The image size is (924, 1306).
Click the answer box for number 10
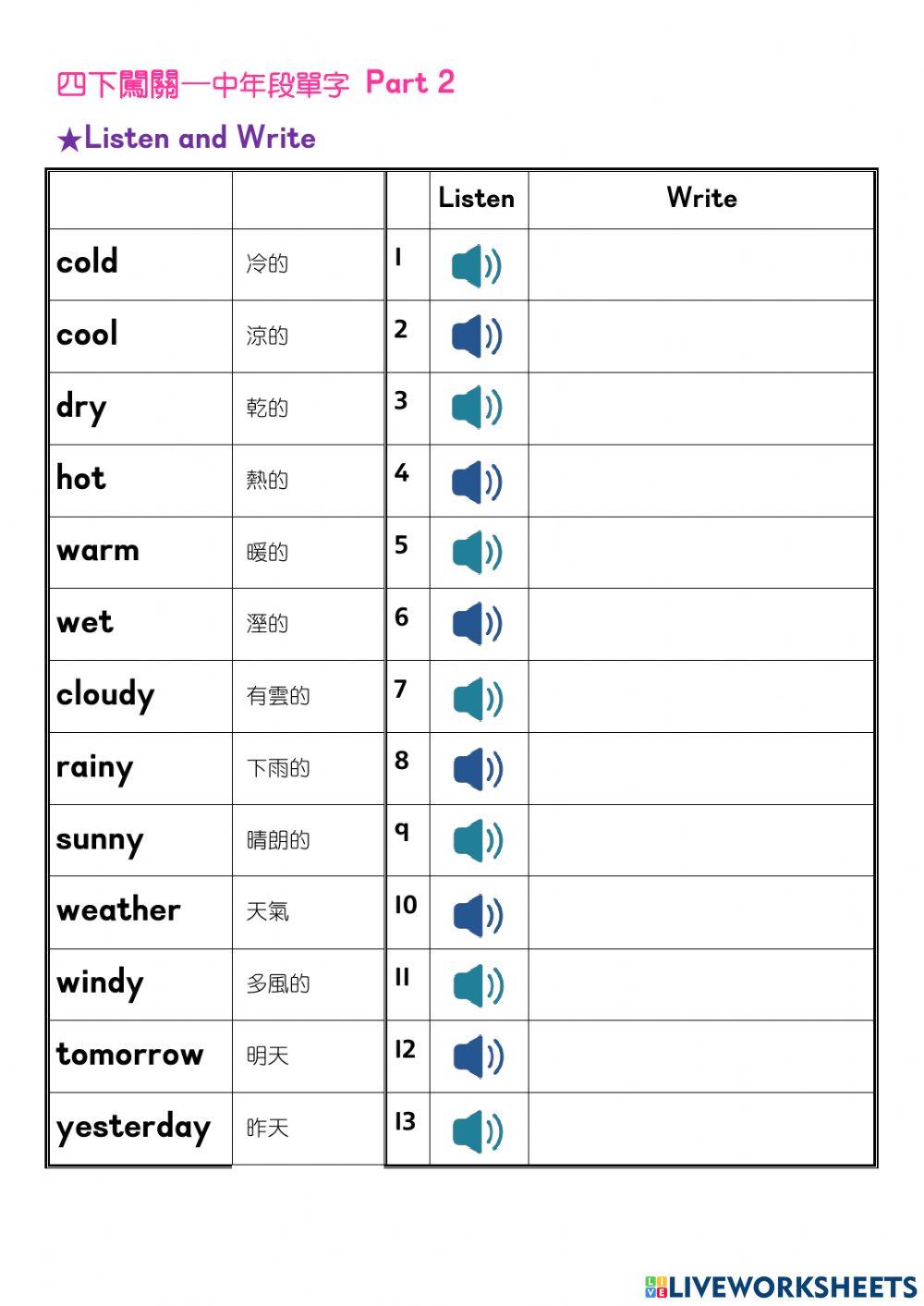pos(701,913)
